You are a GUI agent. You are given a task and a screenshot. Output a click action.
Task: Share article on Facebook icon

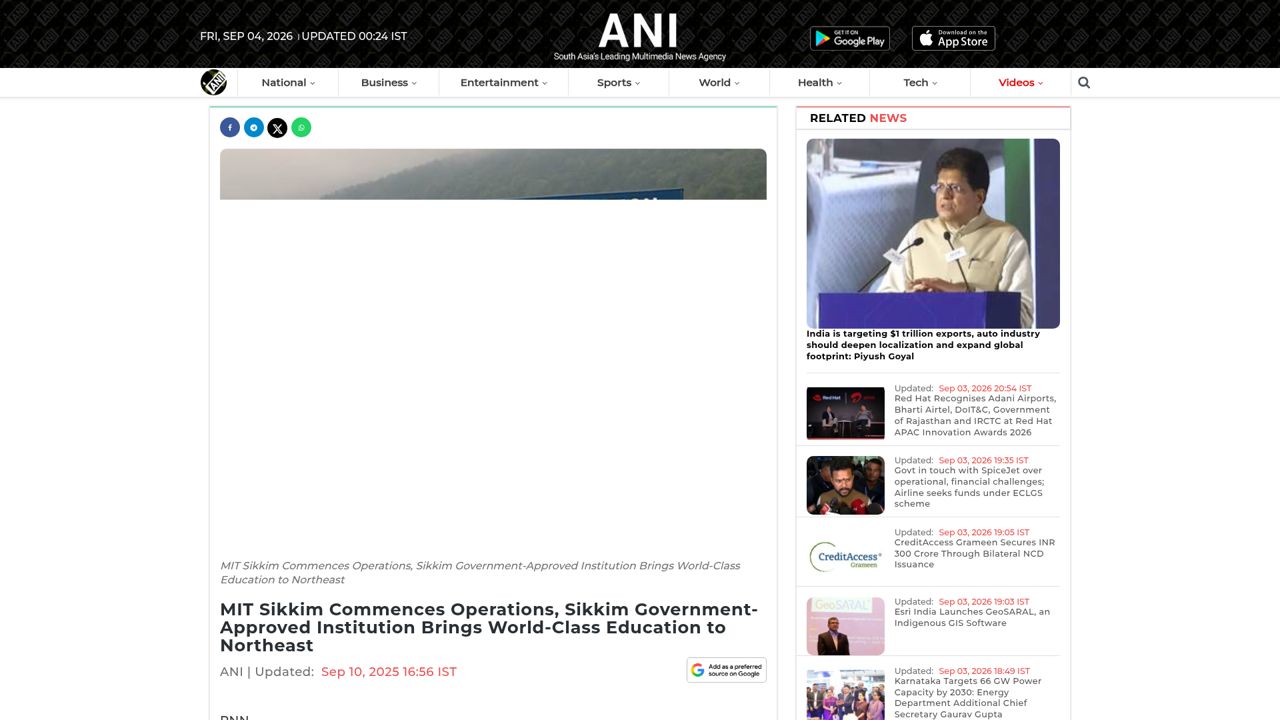point(230,127)
